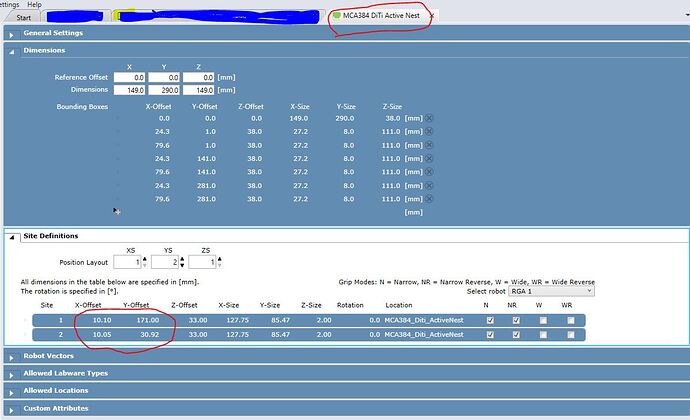The width and height of the screenshot is (690, 420).
Task: Enable W grip mode for site 2
Action: pos(543,335)
